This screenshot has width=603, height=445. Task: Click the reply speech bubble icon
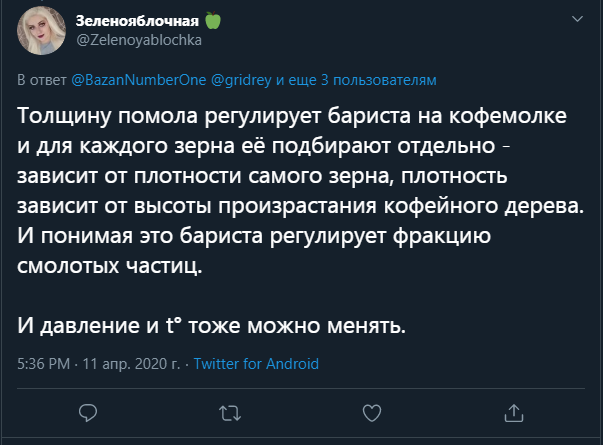(x=88, y=412)
